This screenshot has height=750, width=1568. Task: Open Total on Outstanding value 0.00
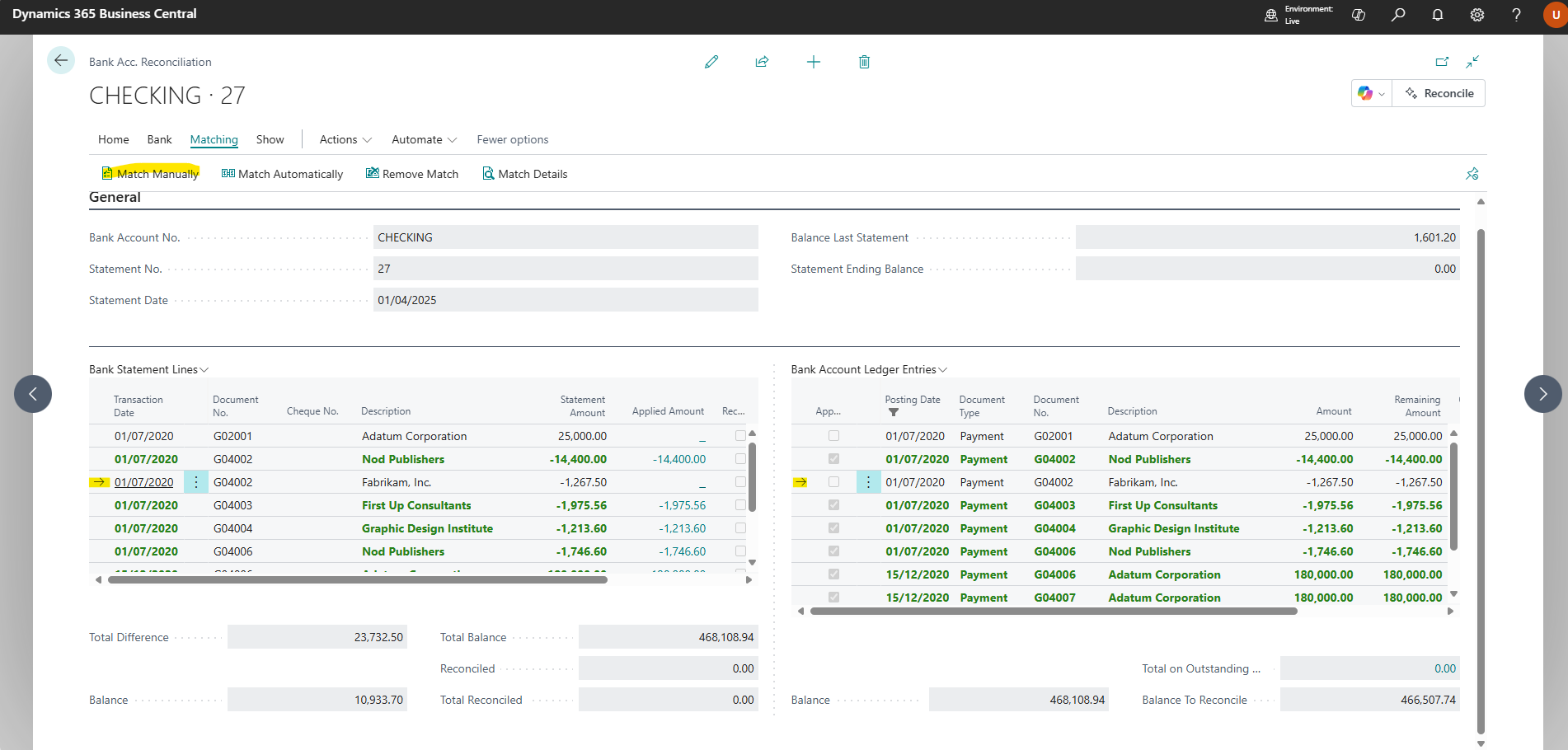[1445, 668]
